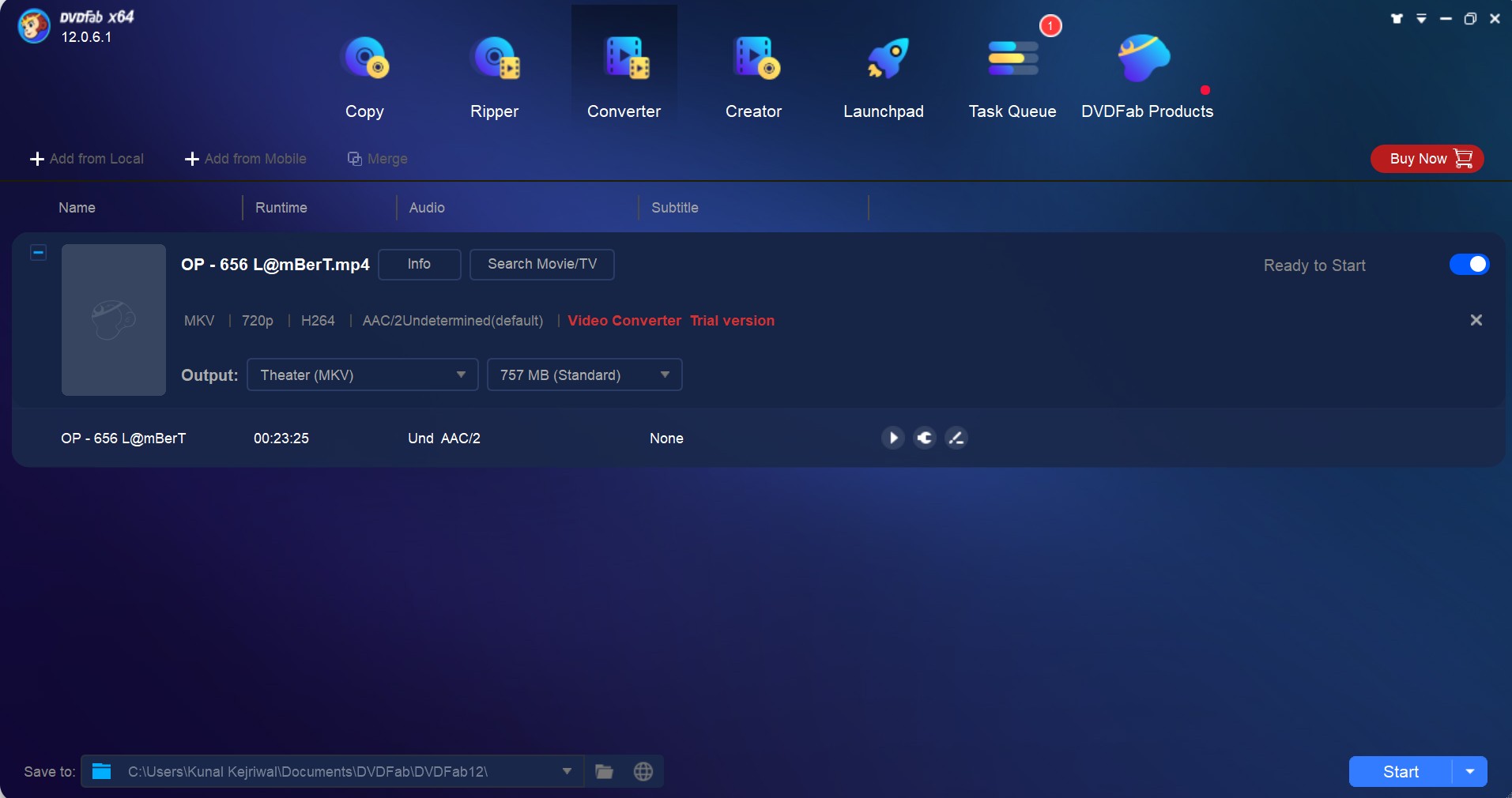Switch to the Creator module
The image size is (1512, 798).
[x=752, y=75]
